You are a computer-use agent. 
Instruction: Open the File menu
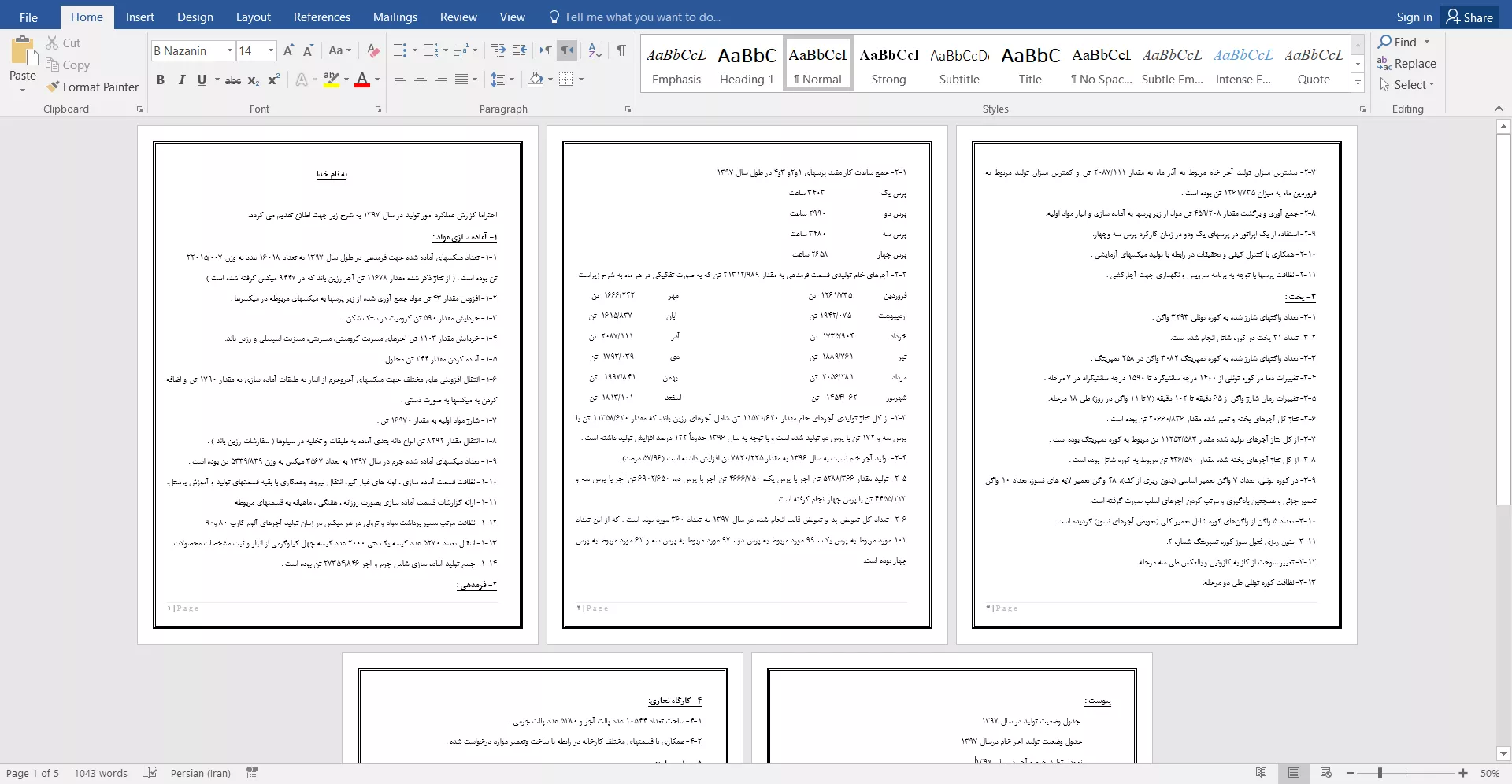(28, 17)
